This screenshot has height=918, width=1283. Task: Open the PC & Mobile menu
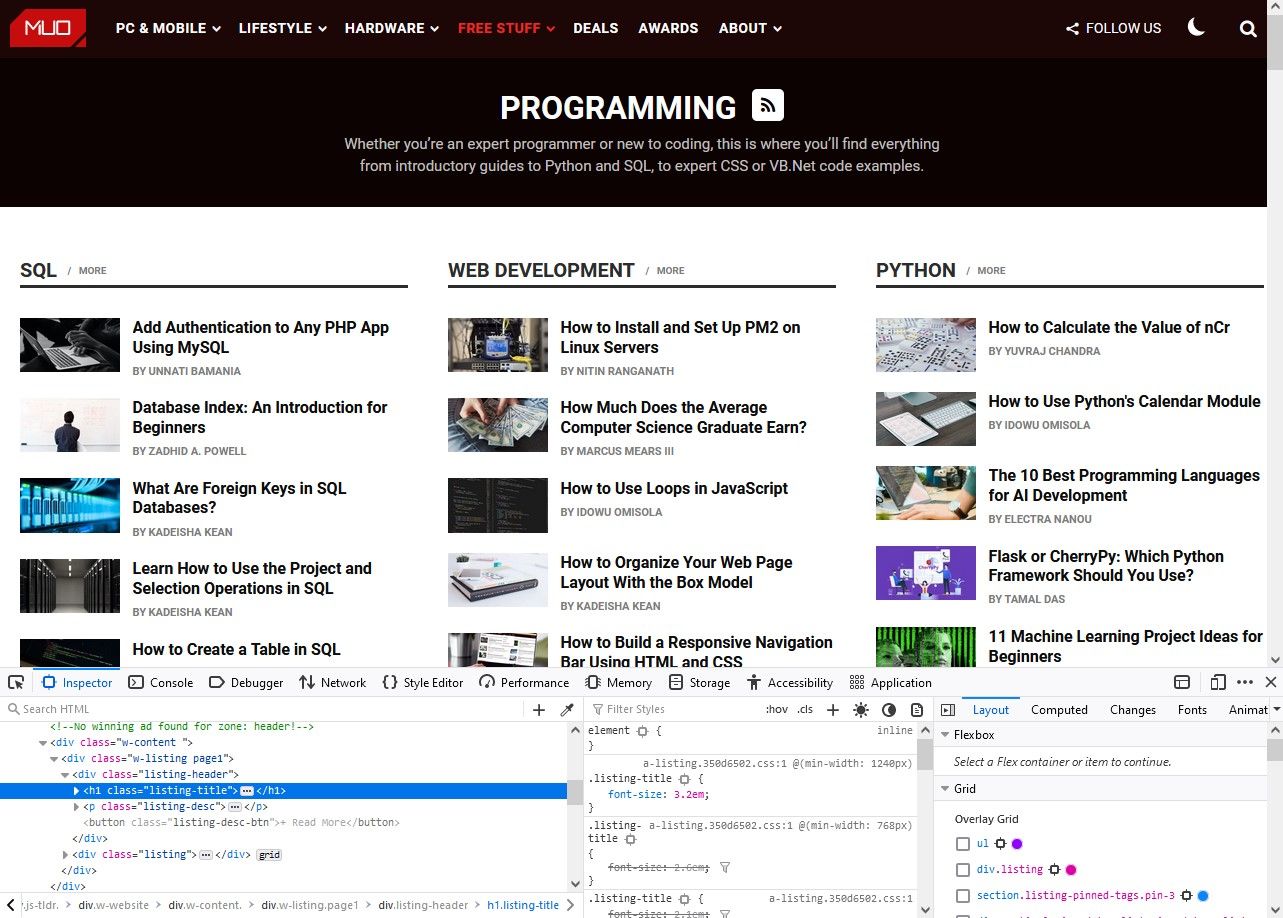coord(168,28)
